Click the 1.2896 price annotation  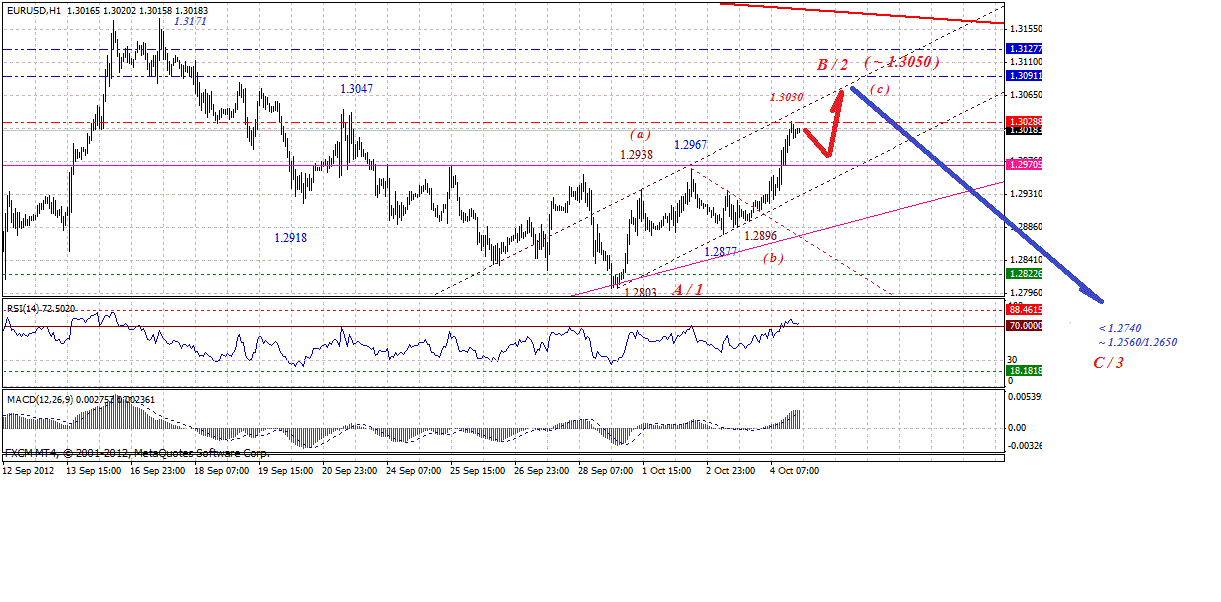[761, 236]
